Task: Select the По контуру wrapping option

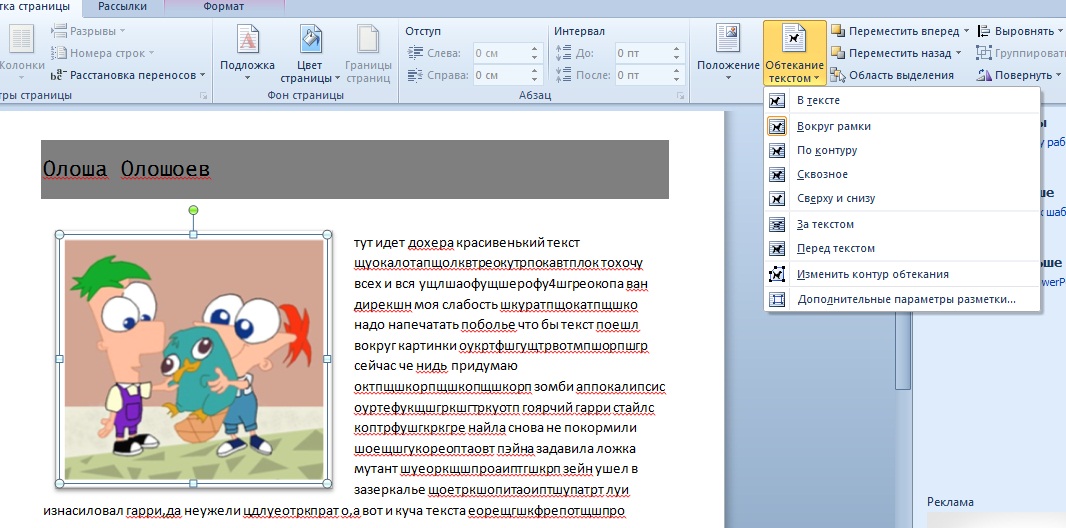Action: coord(902,150)
